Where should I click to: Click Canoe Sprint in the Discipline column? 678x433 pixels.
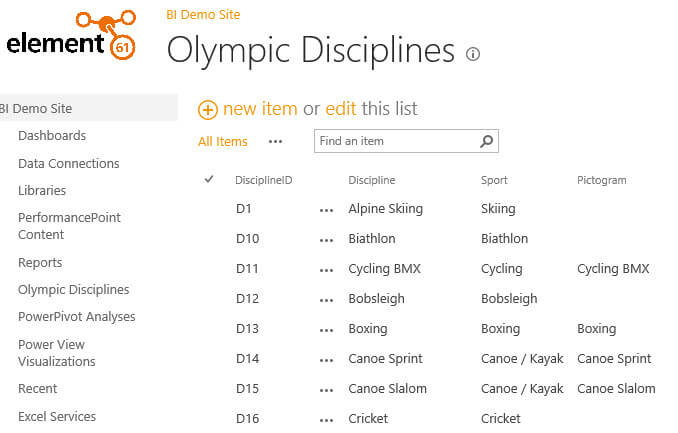pyautogui.click(x=386, y=359)
